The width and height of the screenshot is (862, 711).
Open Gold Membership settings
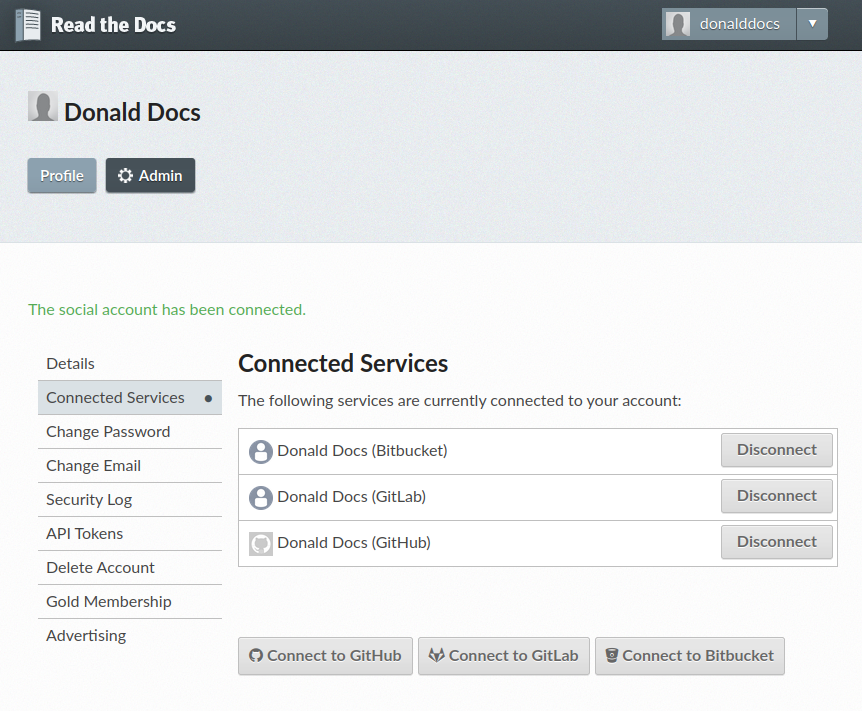coord(109,602)
